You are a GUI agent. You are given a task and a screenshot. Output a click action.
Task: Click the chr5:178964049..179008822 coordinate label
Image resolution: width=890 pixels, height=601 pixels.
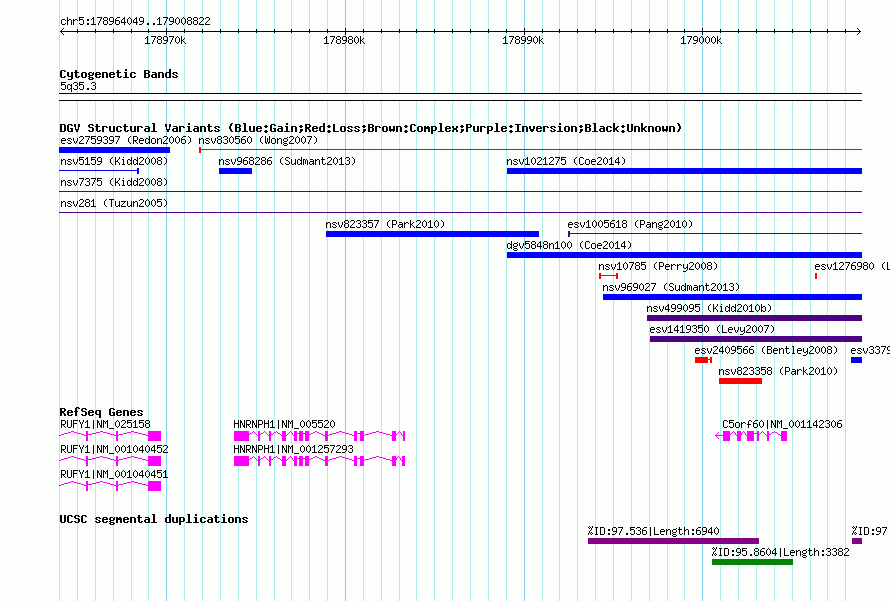[135, 21]
